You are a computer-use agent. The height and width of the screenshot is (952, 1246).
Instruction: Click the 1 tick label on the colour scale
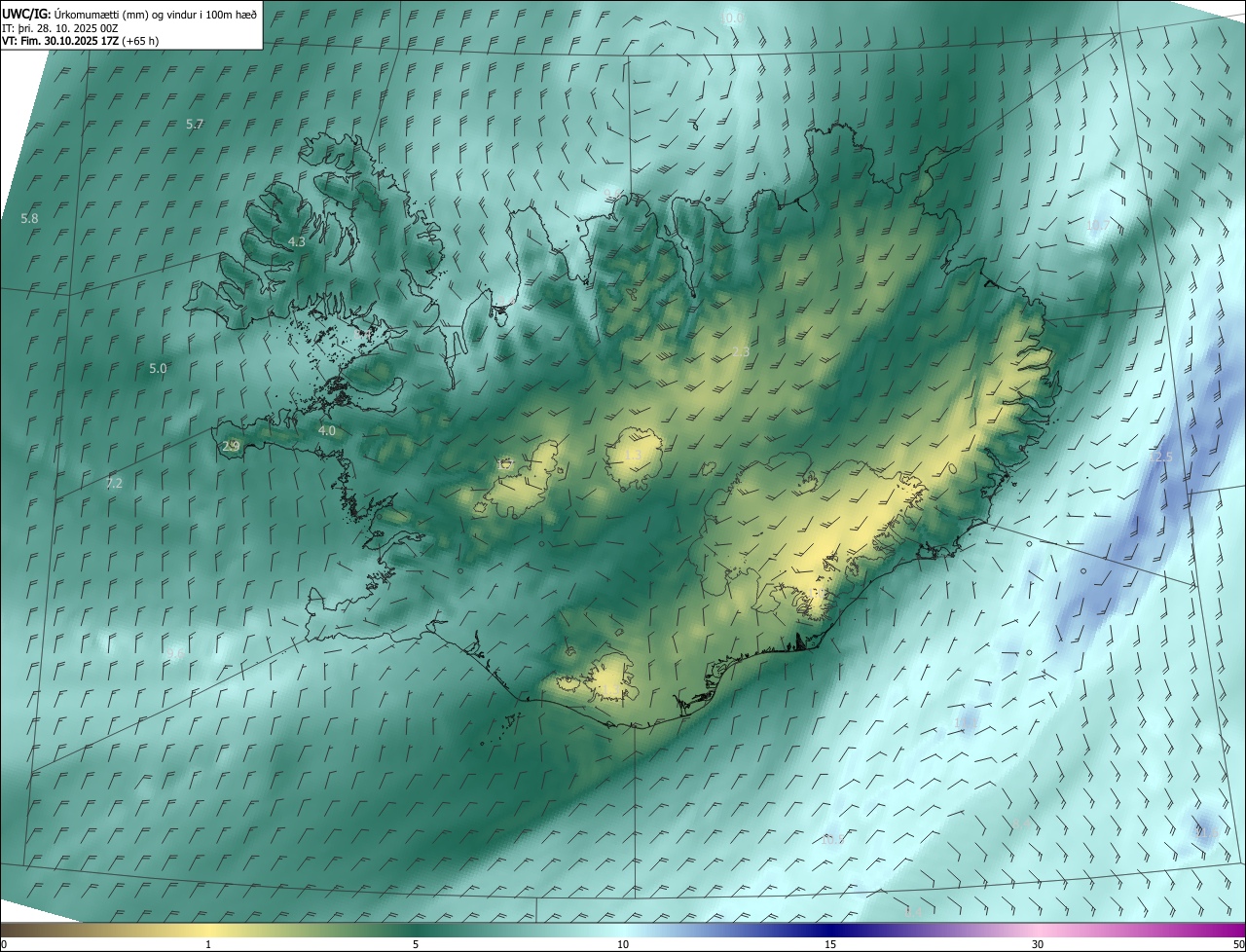point(208,944)
